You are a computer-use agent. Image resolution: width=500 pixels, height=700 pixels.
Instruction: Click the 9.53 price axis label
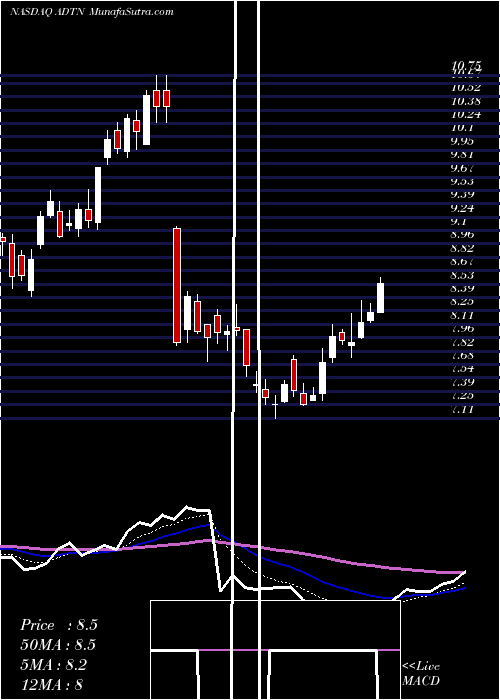pyautogui.click(x=463, y=181)
